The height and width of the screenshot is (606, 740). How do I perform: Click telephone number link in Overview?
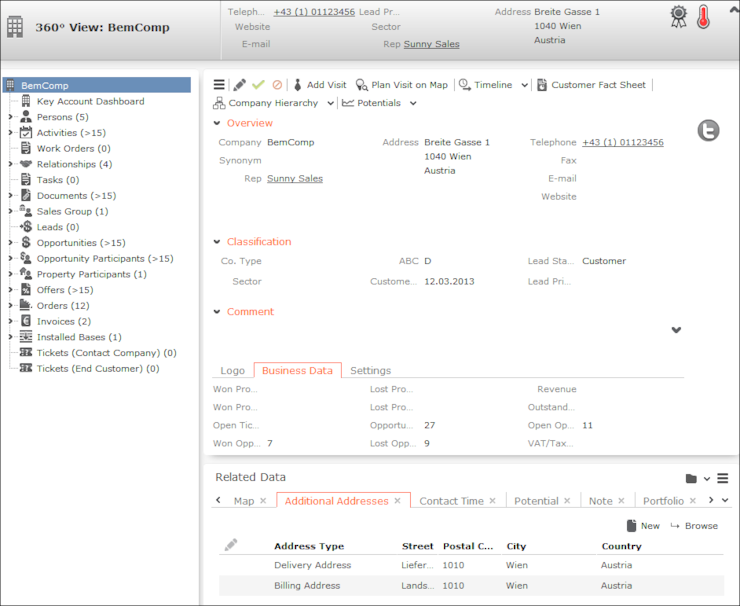[x=623, y=142]
